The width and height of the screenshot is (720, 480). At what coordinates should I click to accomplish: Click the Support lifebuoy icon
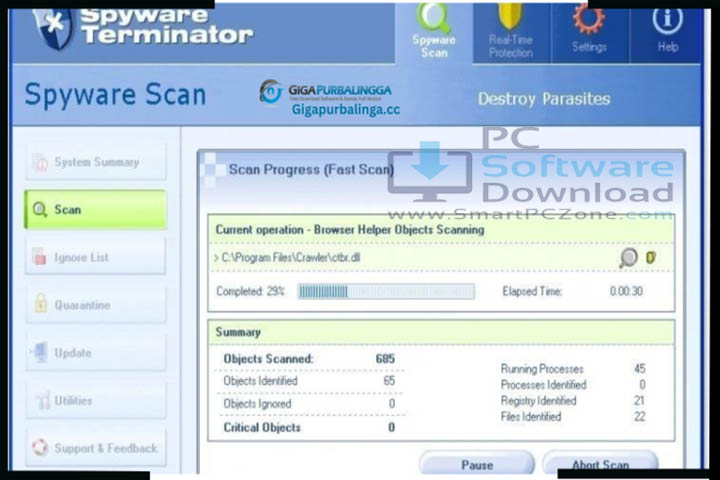point(40,447)
